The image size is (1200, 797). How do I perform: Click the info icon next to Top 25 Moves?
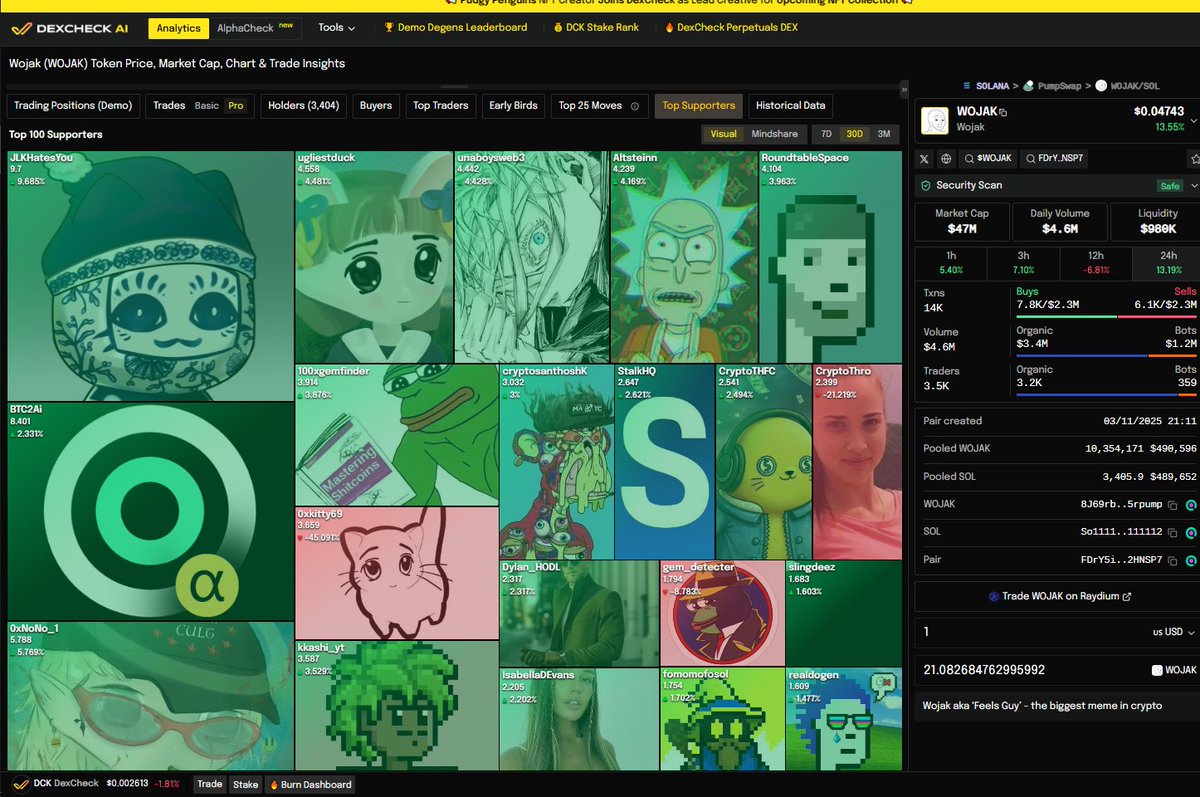click(x=635, y=106)
